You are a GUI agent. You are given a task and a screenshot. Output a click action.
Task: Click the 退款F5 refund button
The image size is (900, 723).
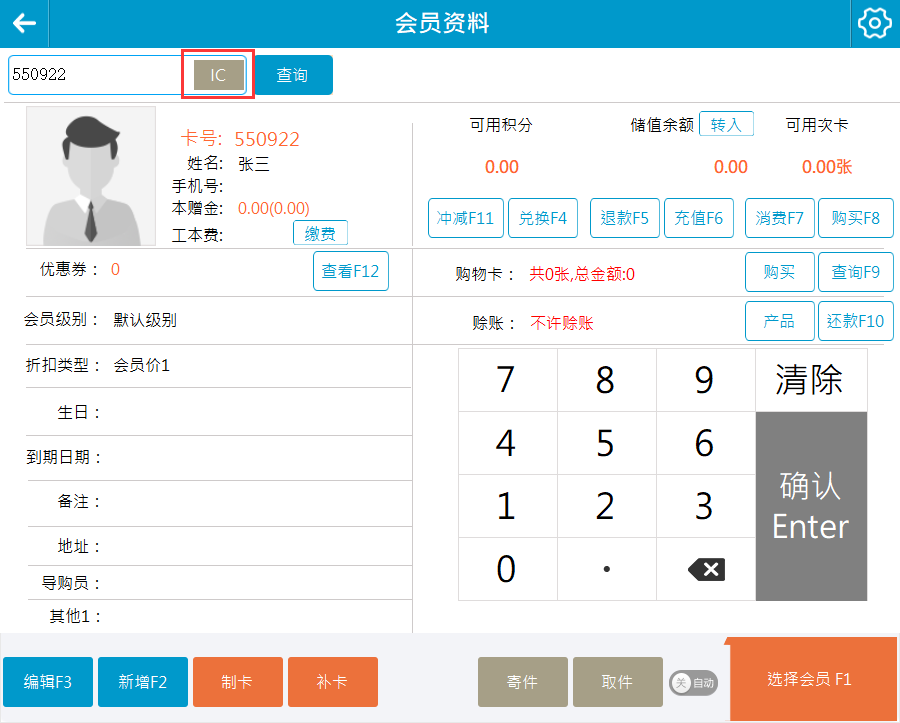tap(624, 218)
